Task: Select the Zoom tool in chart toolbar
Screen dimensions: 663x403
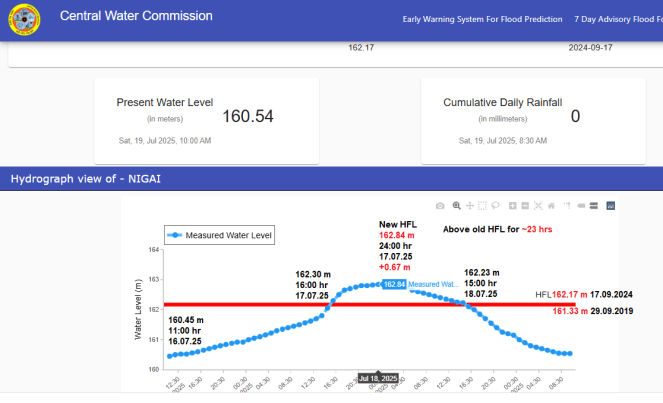Action: coord(457,206)
